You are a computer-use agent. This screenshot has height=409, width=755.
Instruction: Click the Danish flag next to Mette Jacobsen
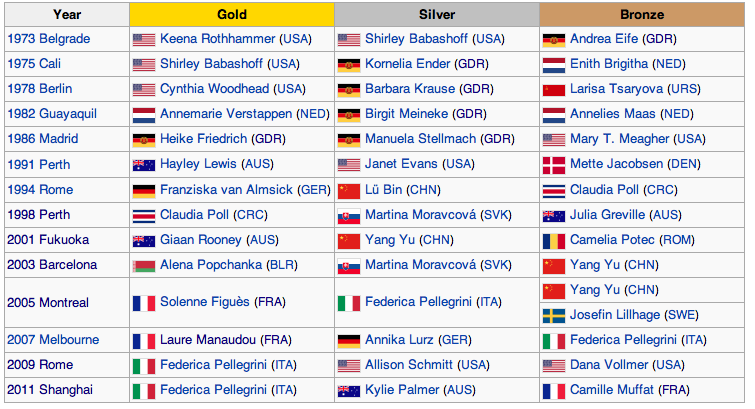click(553, 165)
